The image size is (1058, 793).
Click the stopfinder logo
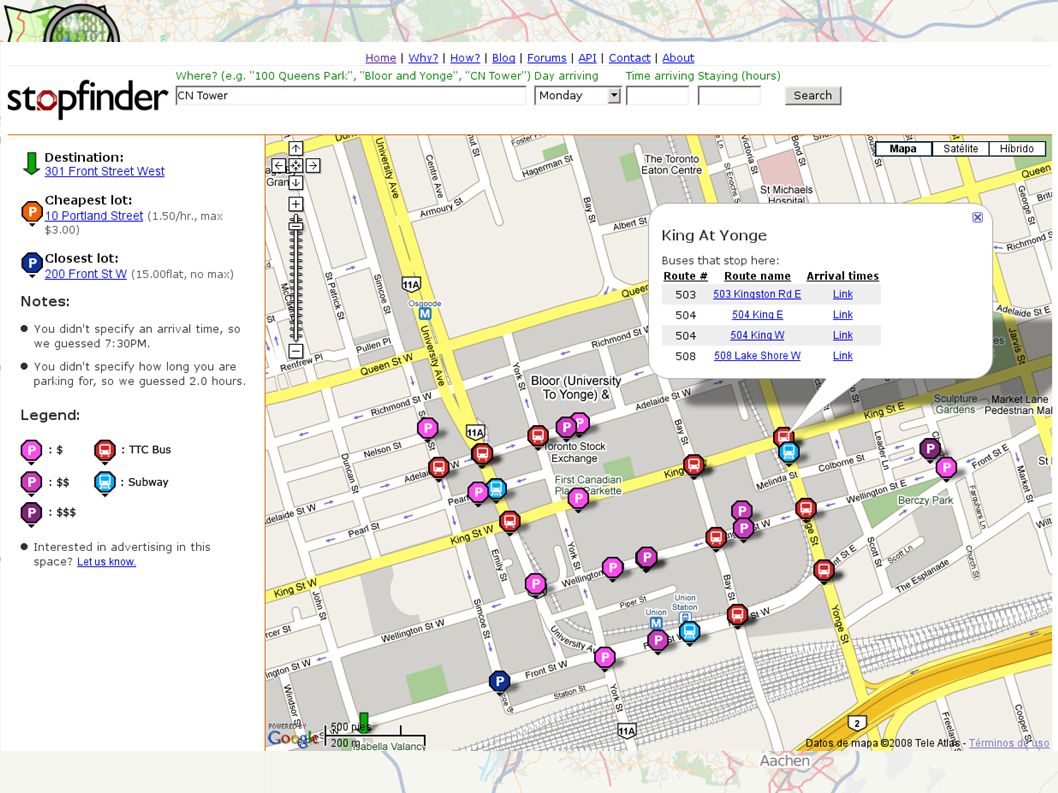click(x=87, y=99)
